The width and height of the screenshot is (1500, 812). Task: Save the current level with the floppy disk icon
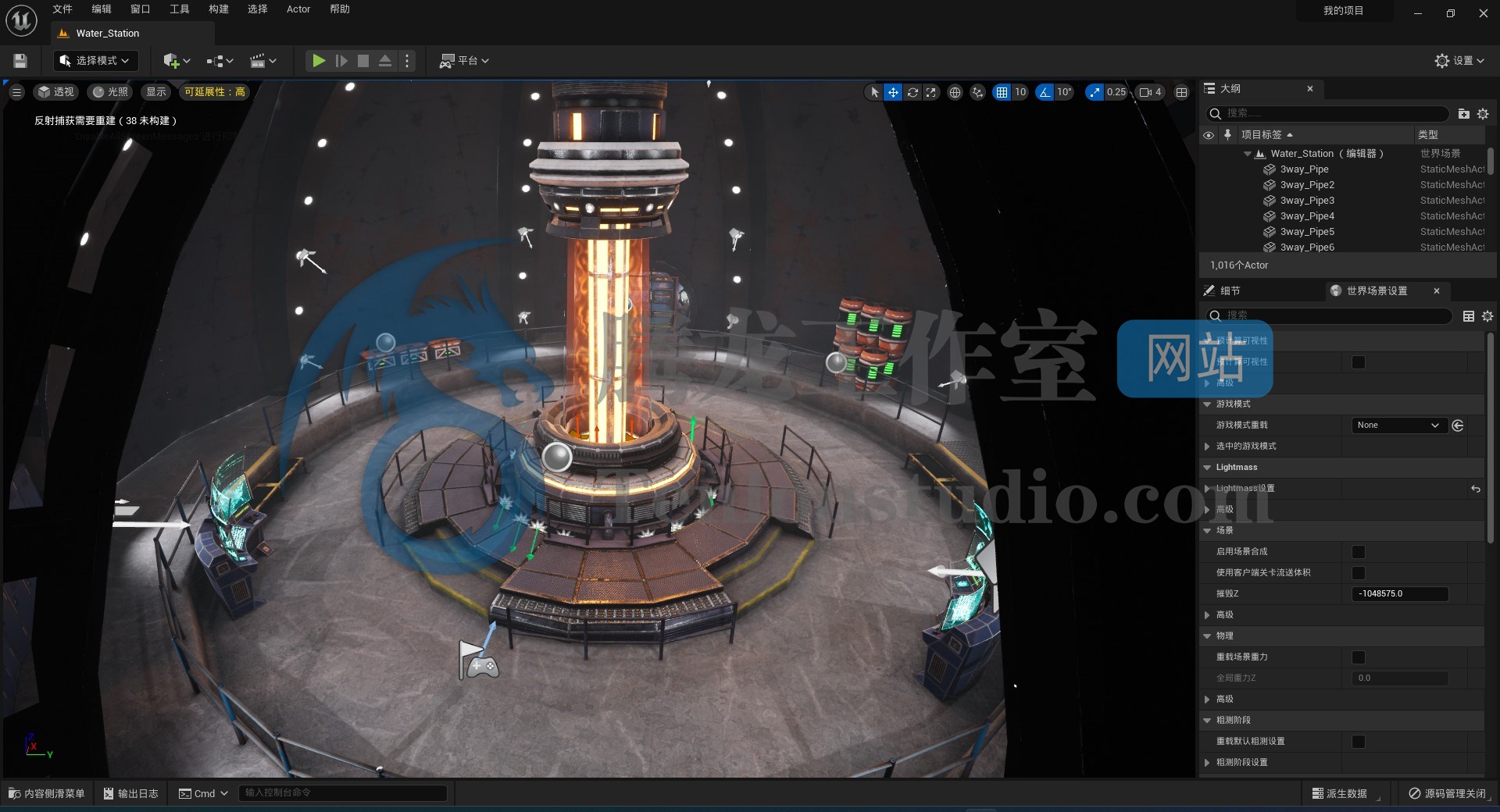pyautogui.click(x=20, y=61)
